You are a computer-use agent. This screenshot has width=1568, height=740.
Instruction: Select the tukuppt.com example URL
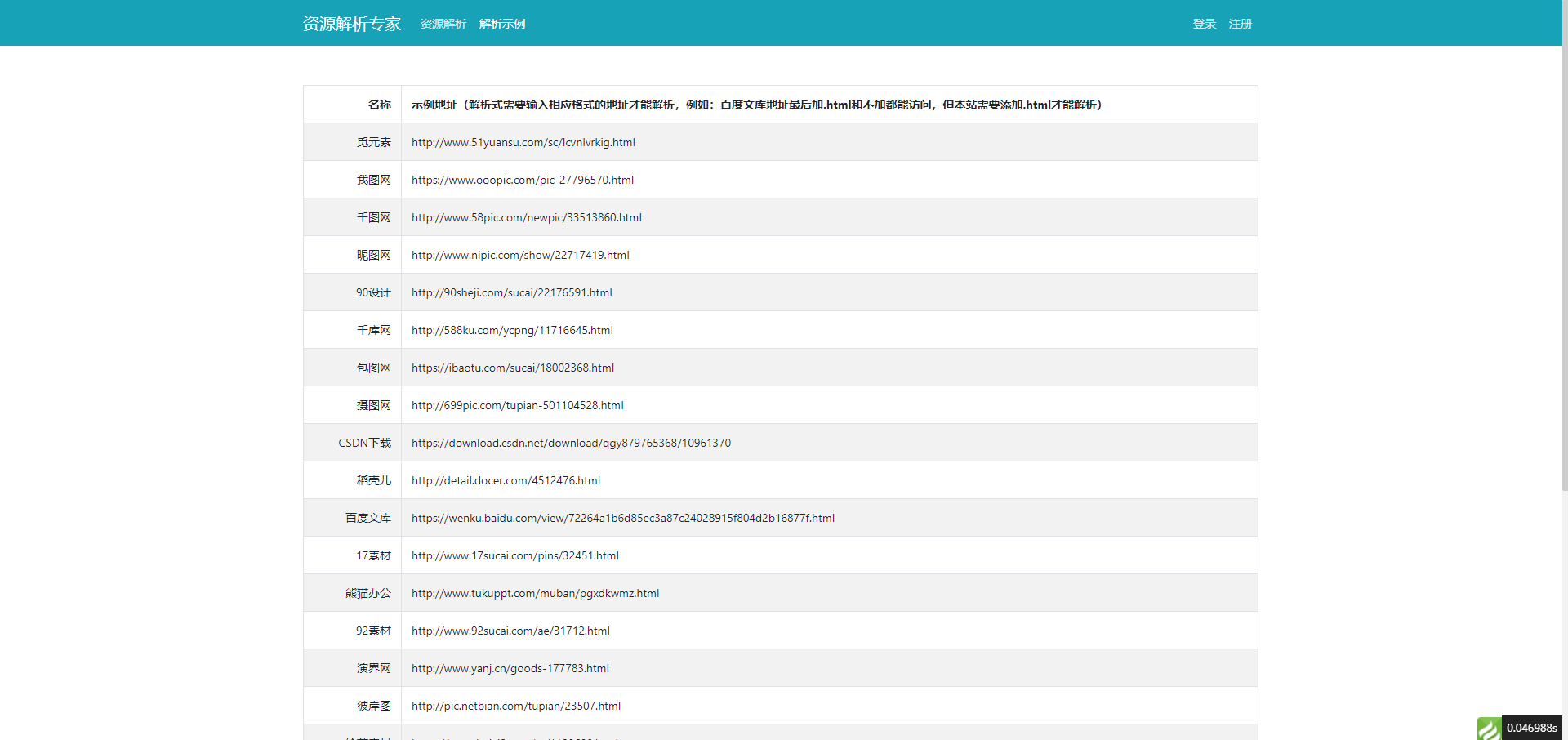point(535,593)
